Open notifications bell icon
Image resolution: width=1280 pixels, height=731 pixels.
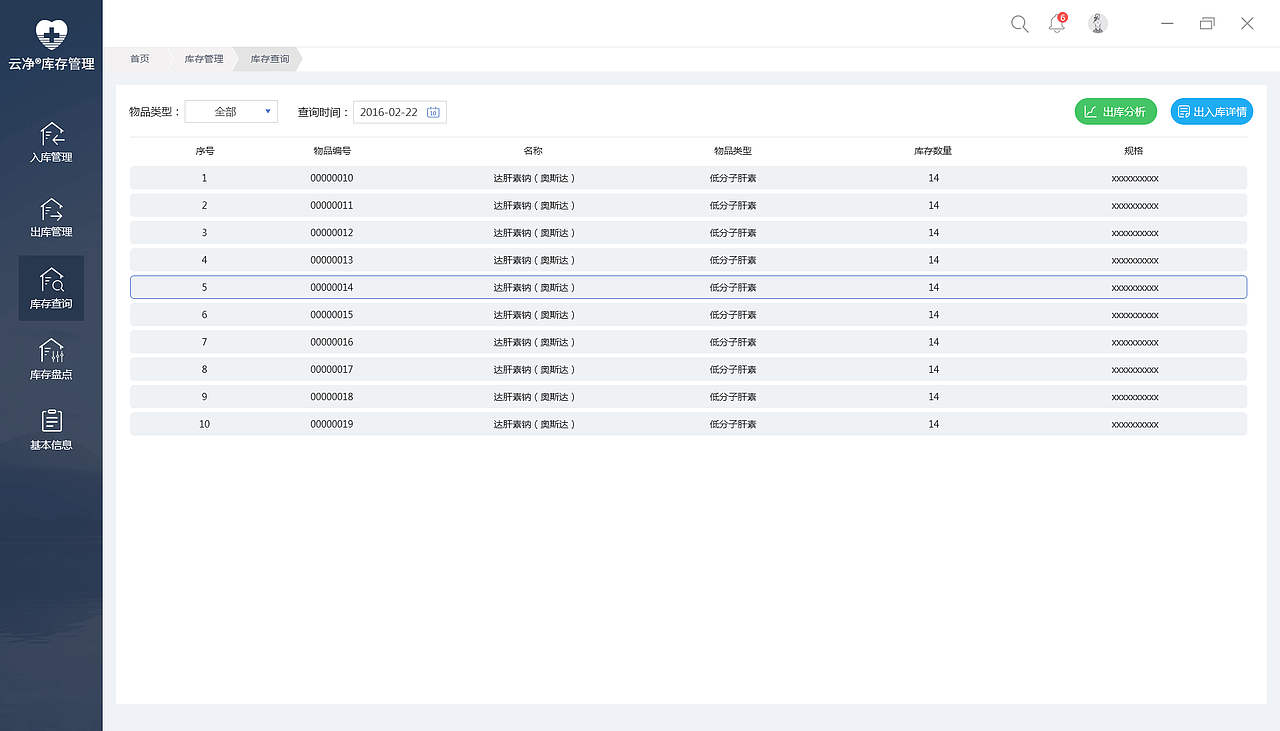pos(1057,24)
